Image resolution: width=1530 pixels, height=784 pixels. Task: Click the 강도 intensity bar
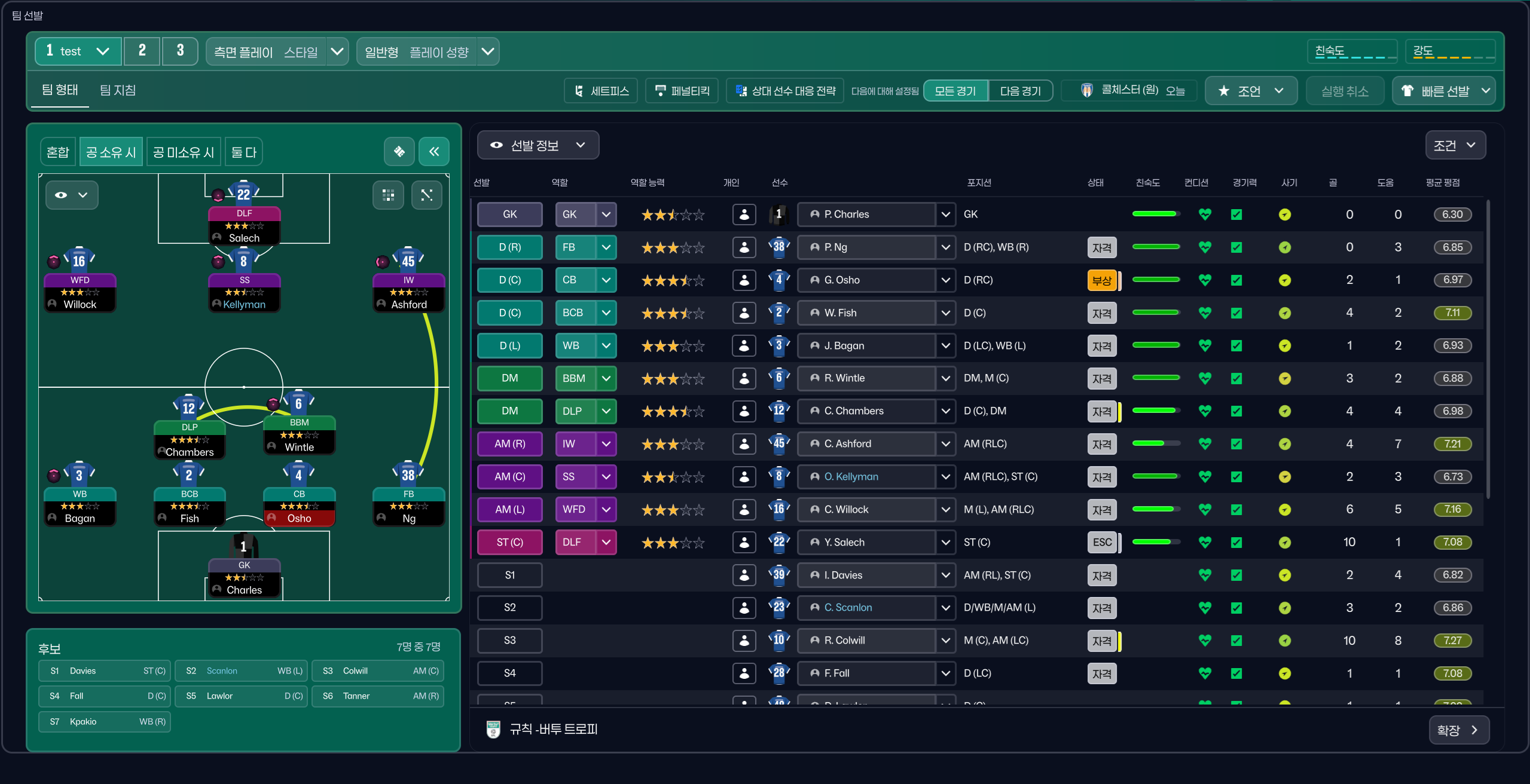click(1450, 52)
